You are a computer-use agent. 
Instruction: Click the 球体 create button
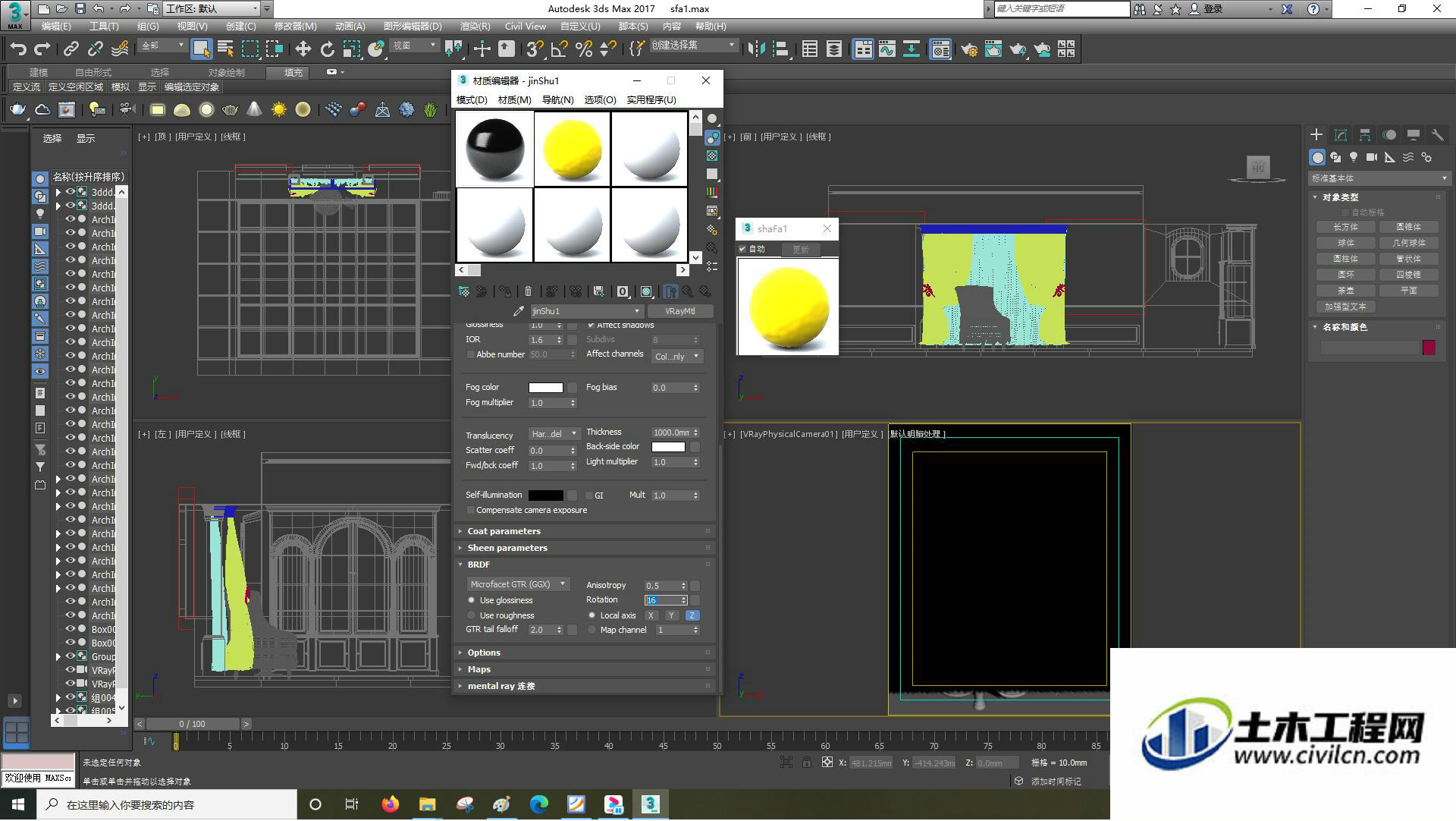coord(1346,243)
